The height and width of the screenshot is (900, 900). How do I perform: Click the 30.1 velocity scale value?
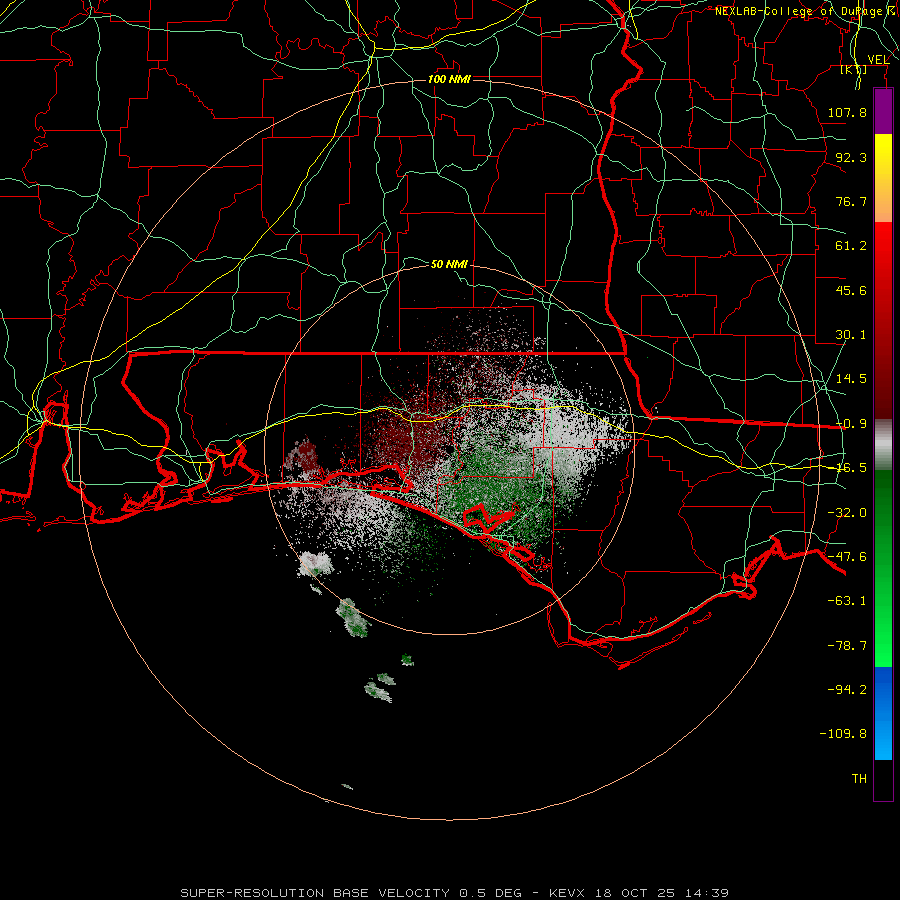pos(851,335)
